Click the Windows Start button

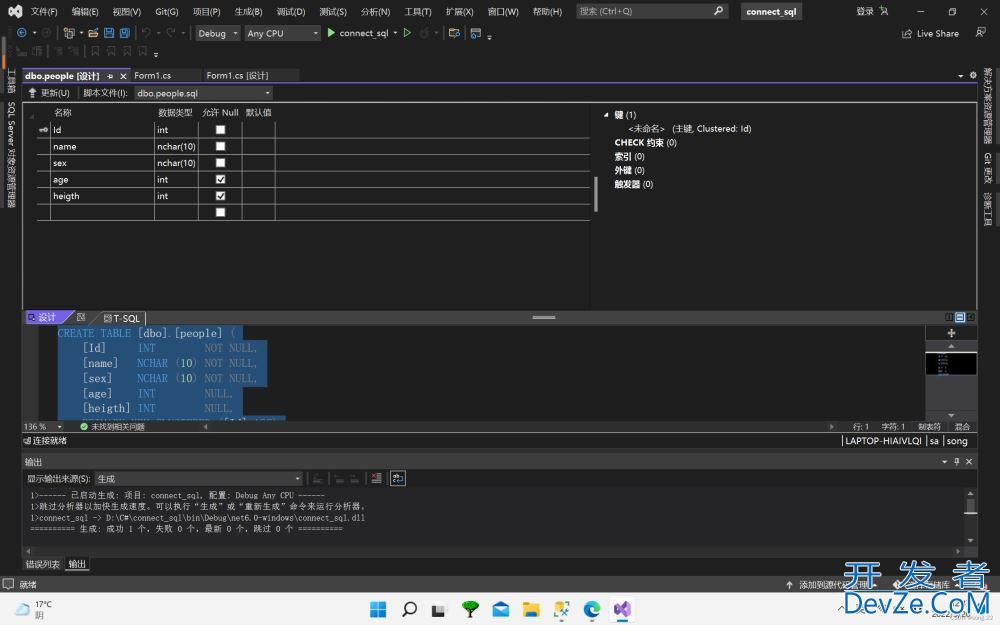378,609
